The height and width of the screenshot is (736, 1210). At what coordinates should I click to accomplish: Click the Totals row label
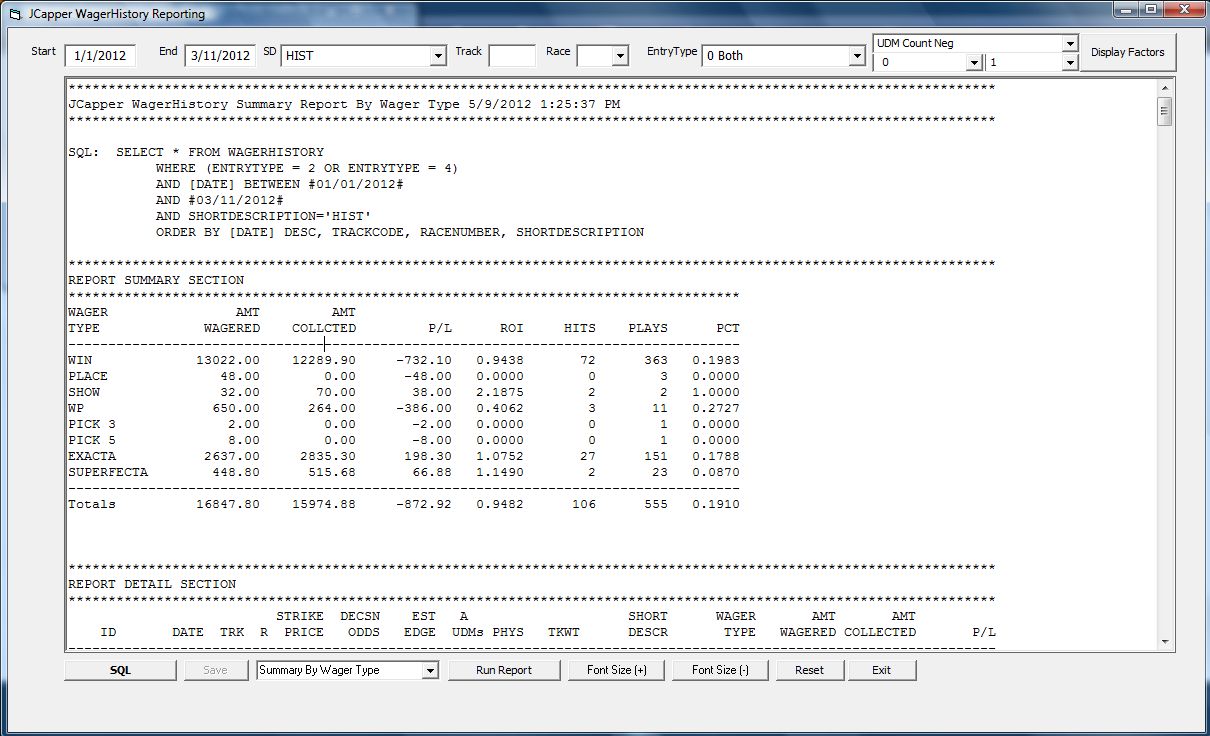tap(92, 504)
